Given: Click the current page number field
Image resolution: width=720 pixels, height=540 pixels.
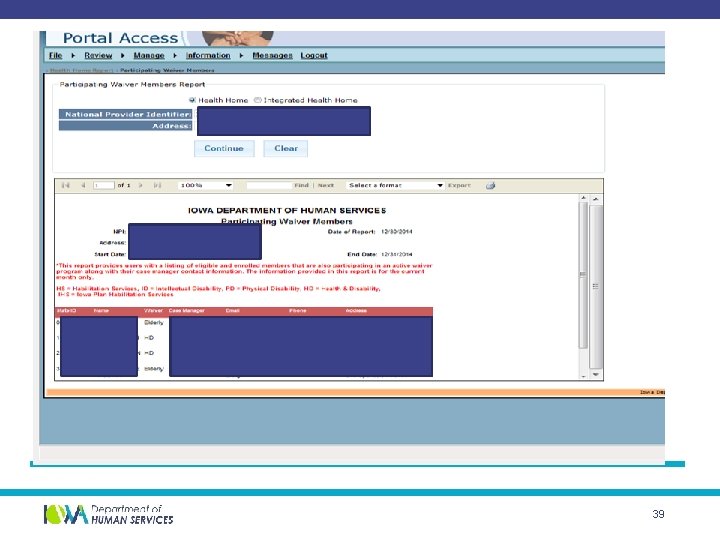Looking at the screenshot, I should tap(104, 185).
